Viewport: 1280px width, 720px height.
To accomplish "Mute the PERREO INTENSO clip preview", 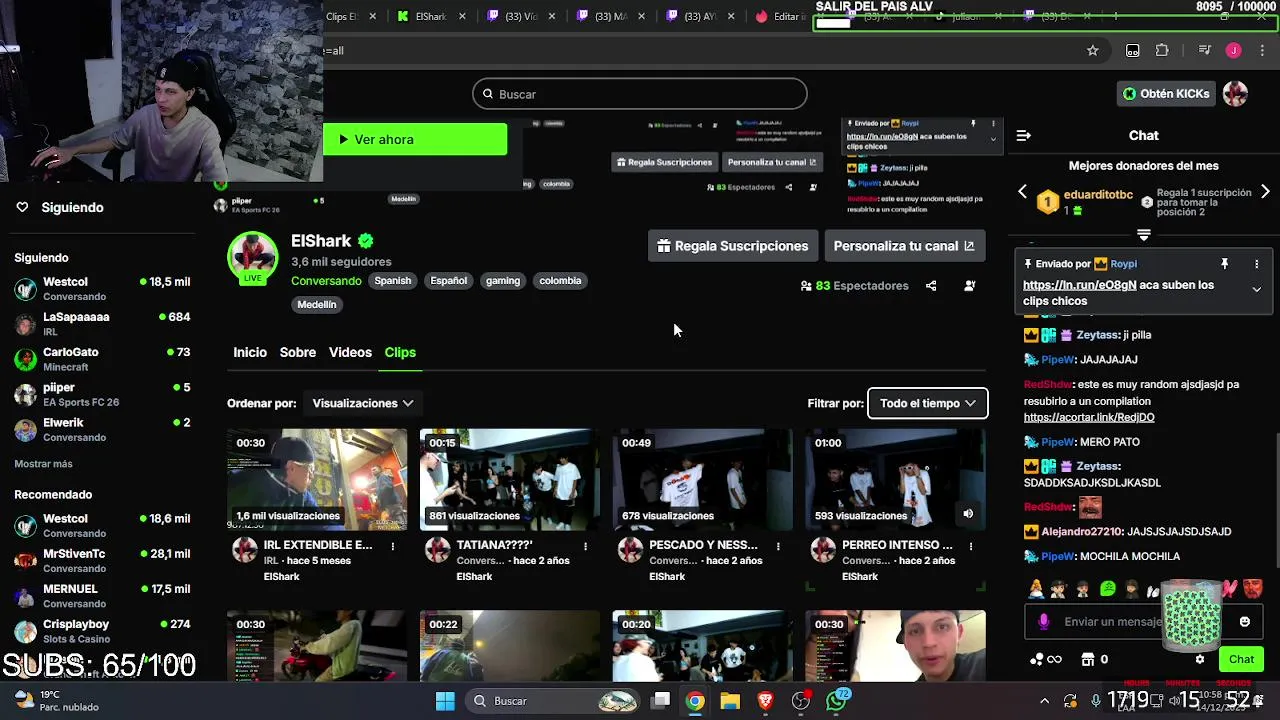I will click(968, 514).
